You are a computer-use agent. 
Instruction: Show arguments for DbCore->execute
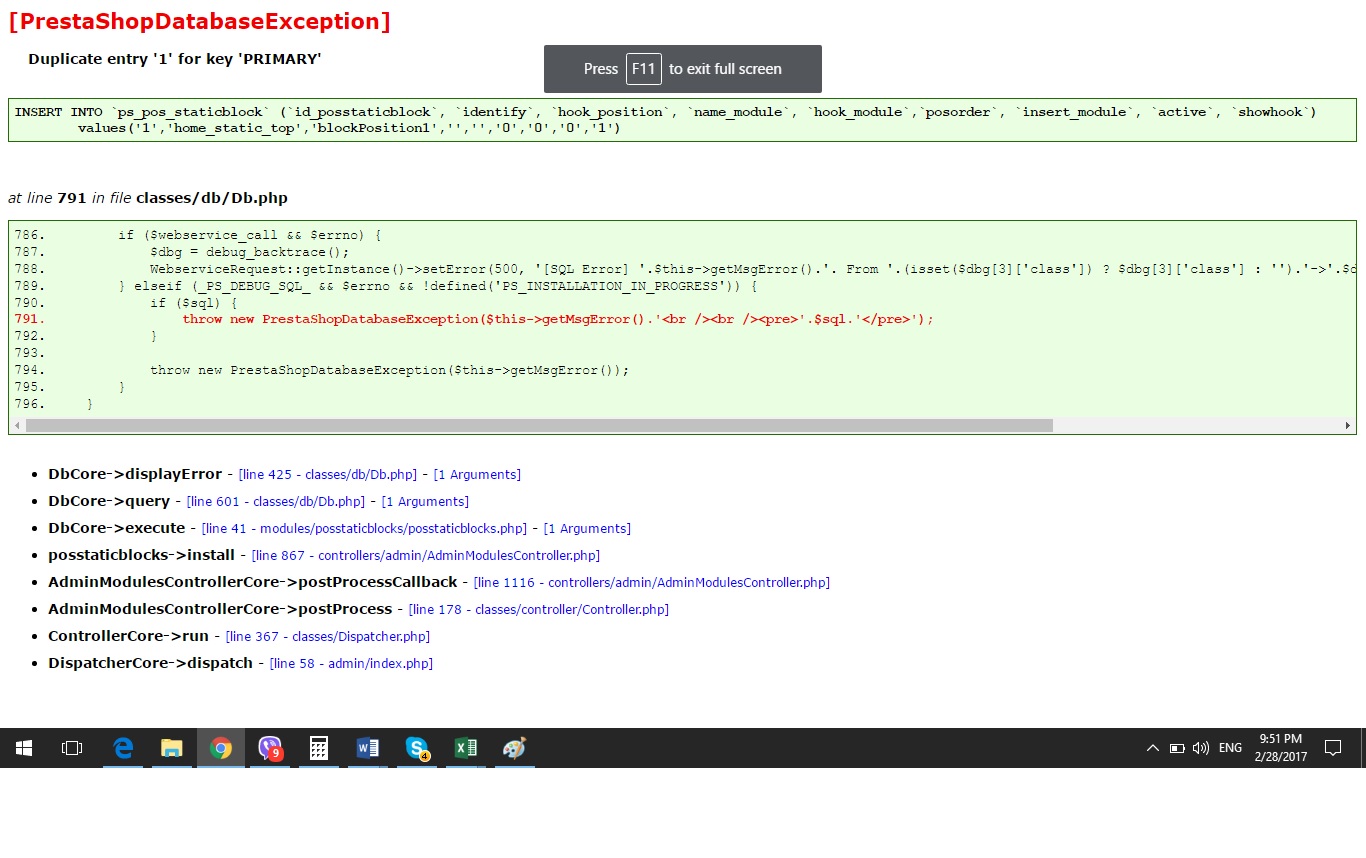point(587,529)
